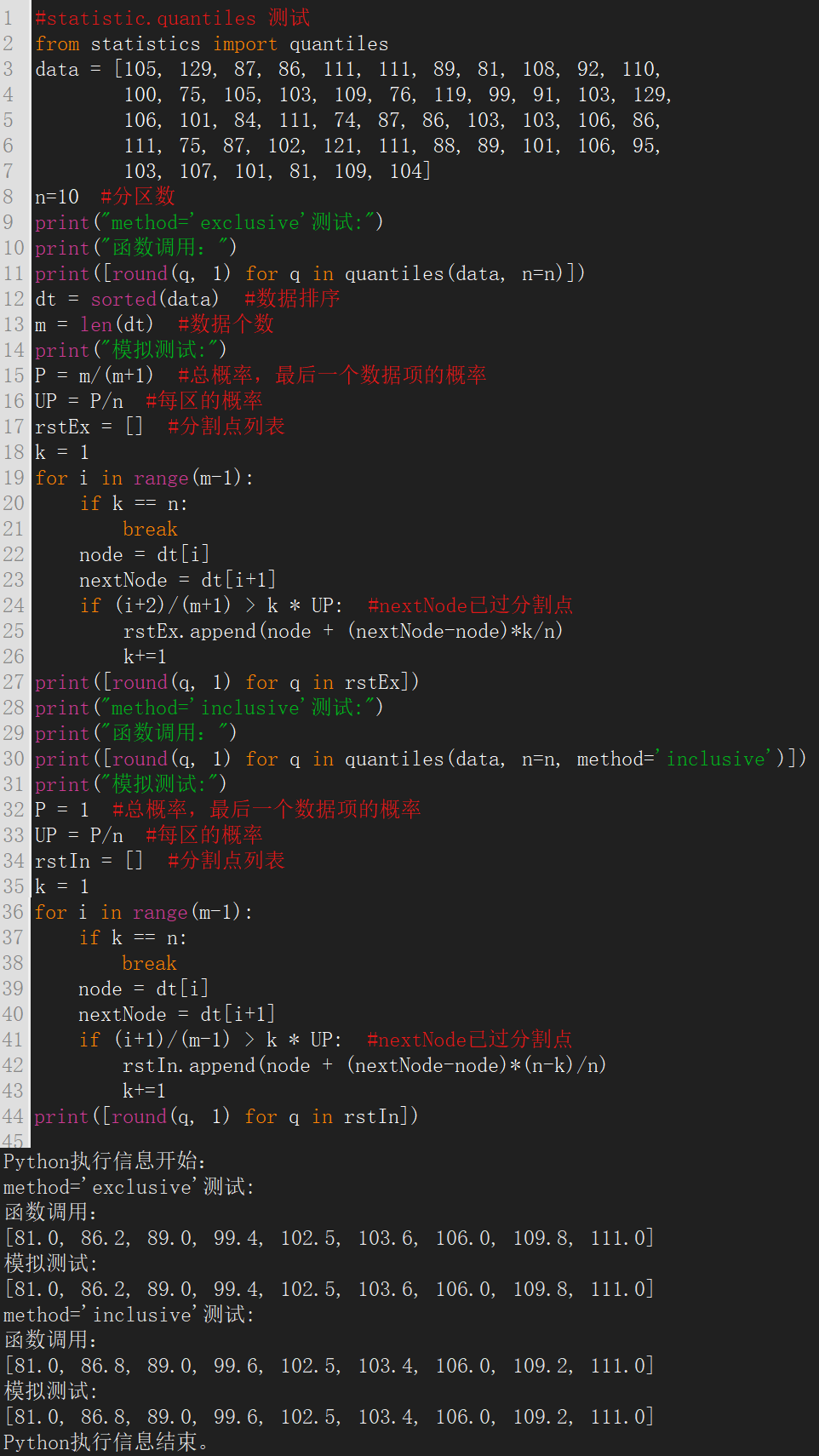
Task: Click the 'nextNode = dt[i+1]' statement on line 23
Action: (x=178, y=580)
